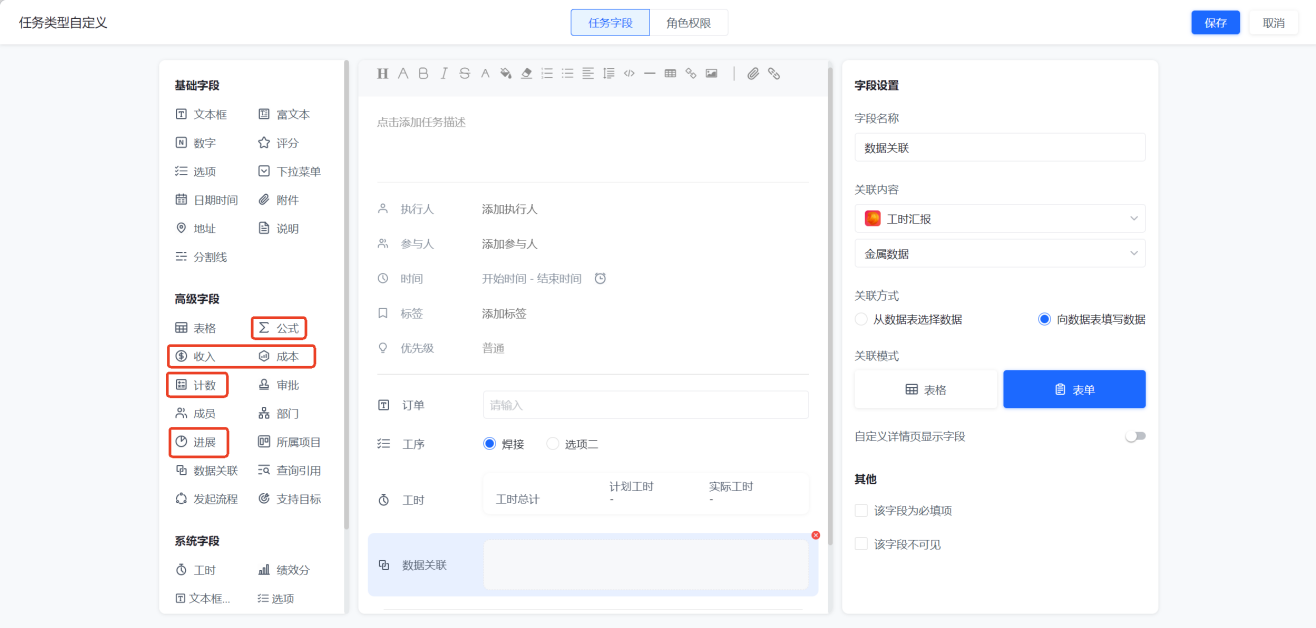Click the 保存 button
The image size is (1316, 628).
point(1216,23)
